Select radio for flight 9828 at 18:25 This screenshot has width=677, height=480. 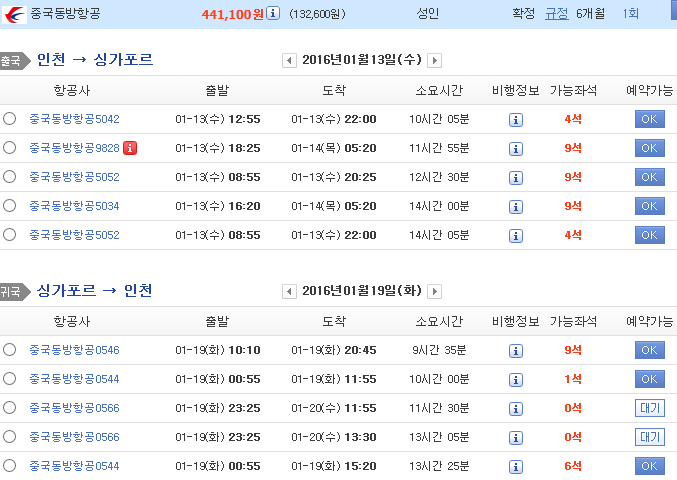coord(9,148)
